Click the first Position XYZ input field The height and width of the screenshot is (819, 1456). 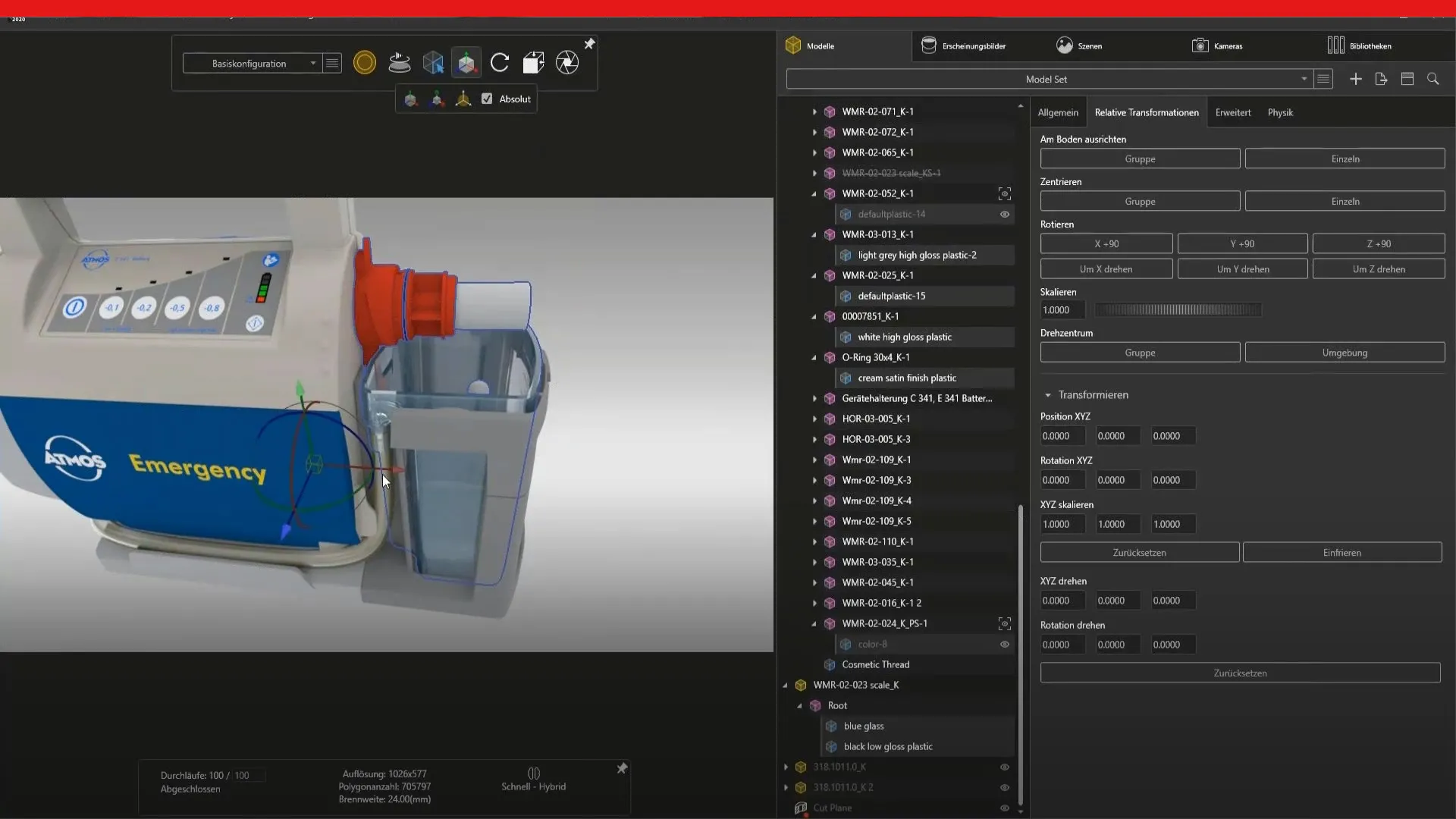[1062, 436]
